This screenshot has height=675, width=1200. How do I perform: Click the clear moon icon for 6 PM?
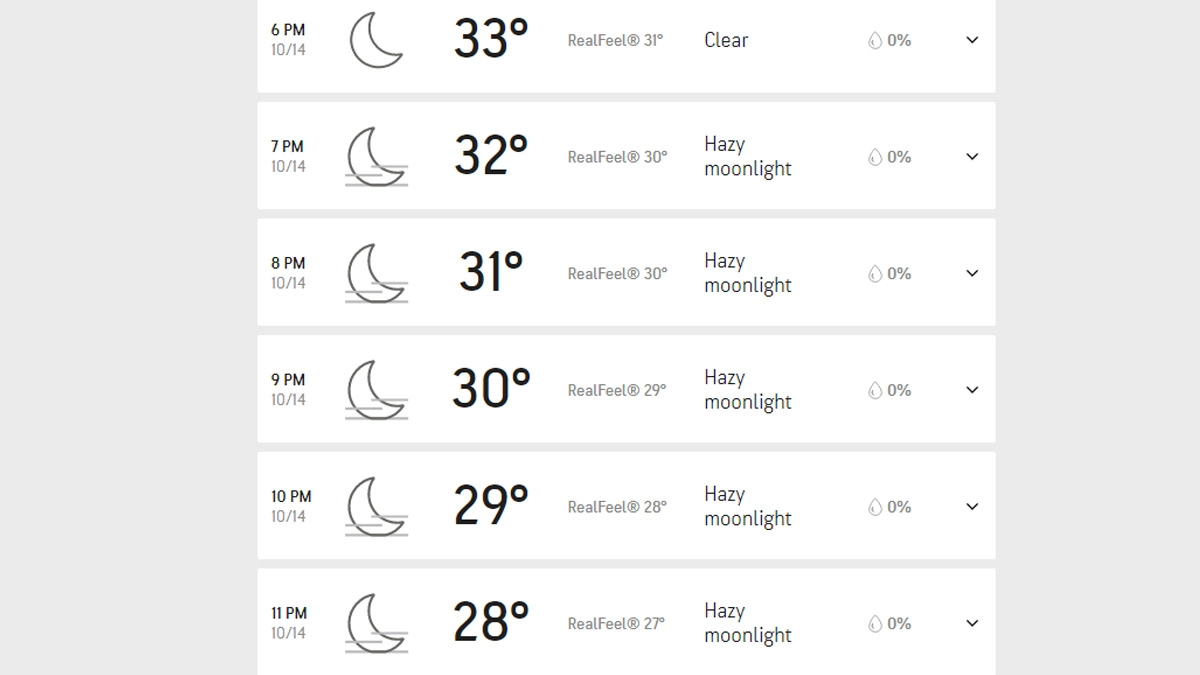(x=376, y=40)
